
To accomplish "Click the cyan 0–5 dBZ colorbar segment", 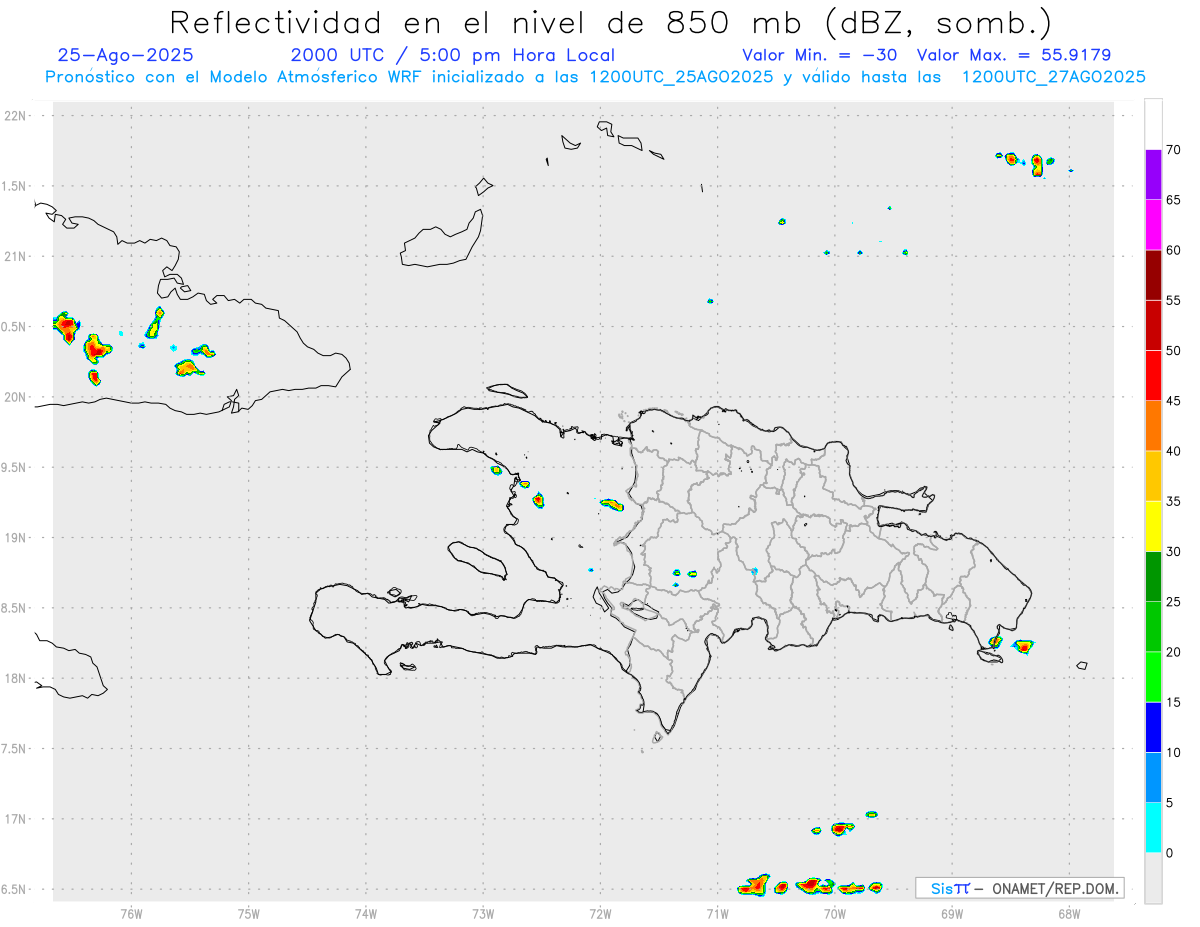I will click(x=1154, y=828).
